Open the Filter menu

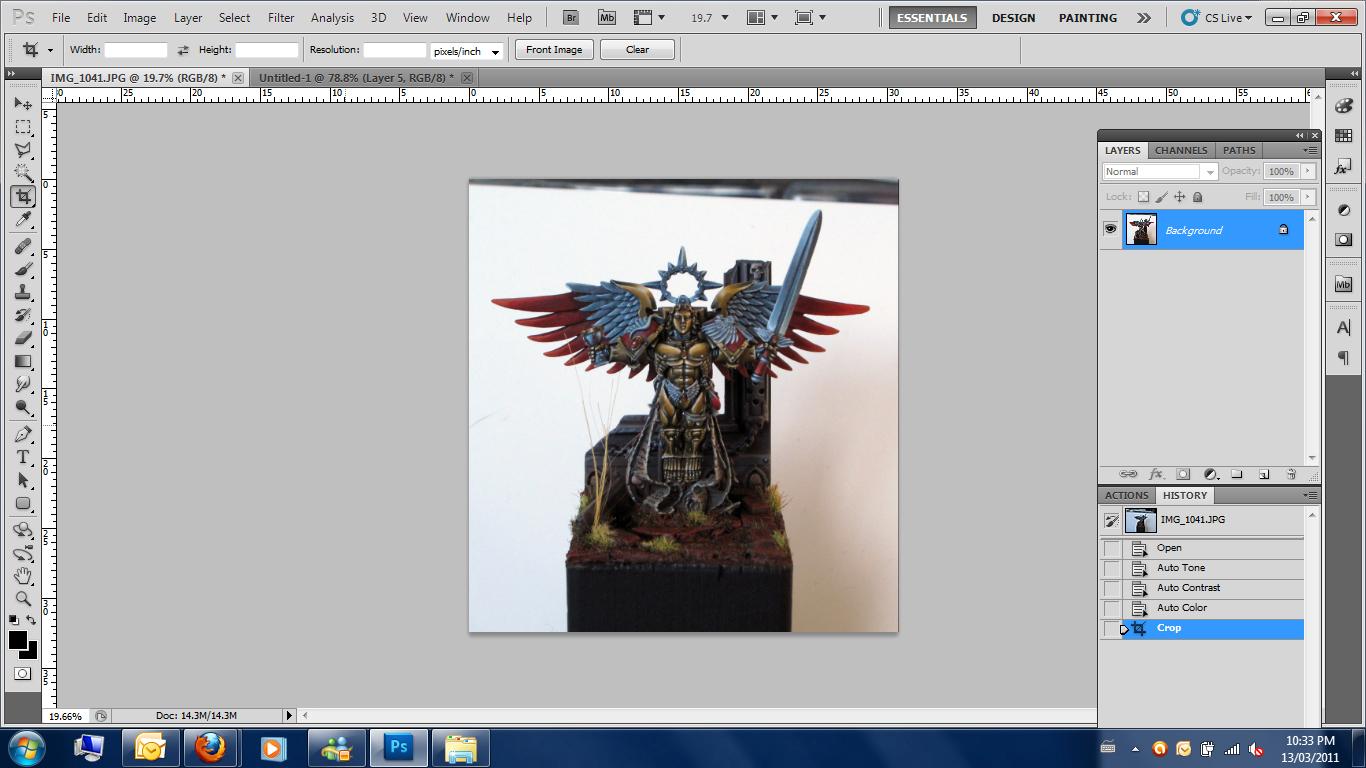click(281, 17)
